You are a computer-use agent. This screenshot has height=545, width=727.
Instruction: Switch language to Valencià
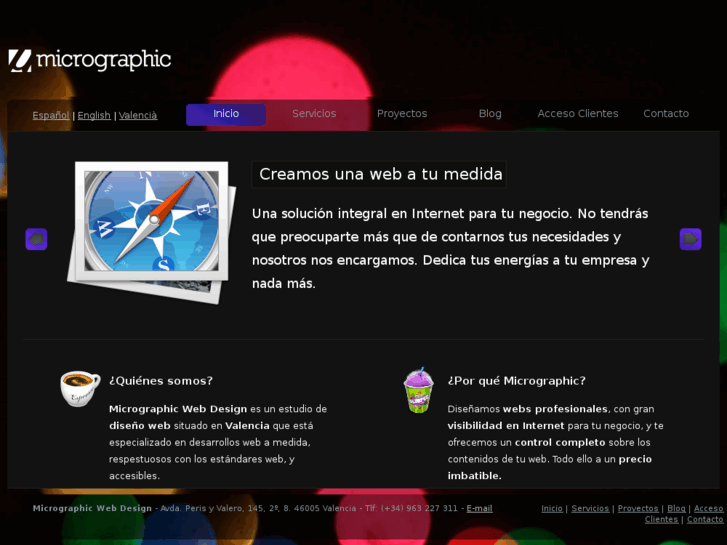coord(138,115)
